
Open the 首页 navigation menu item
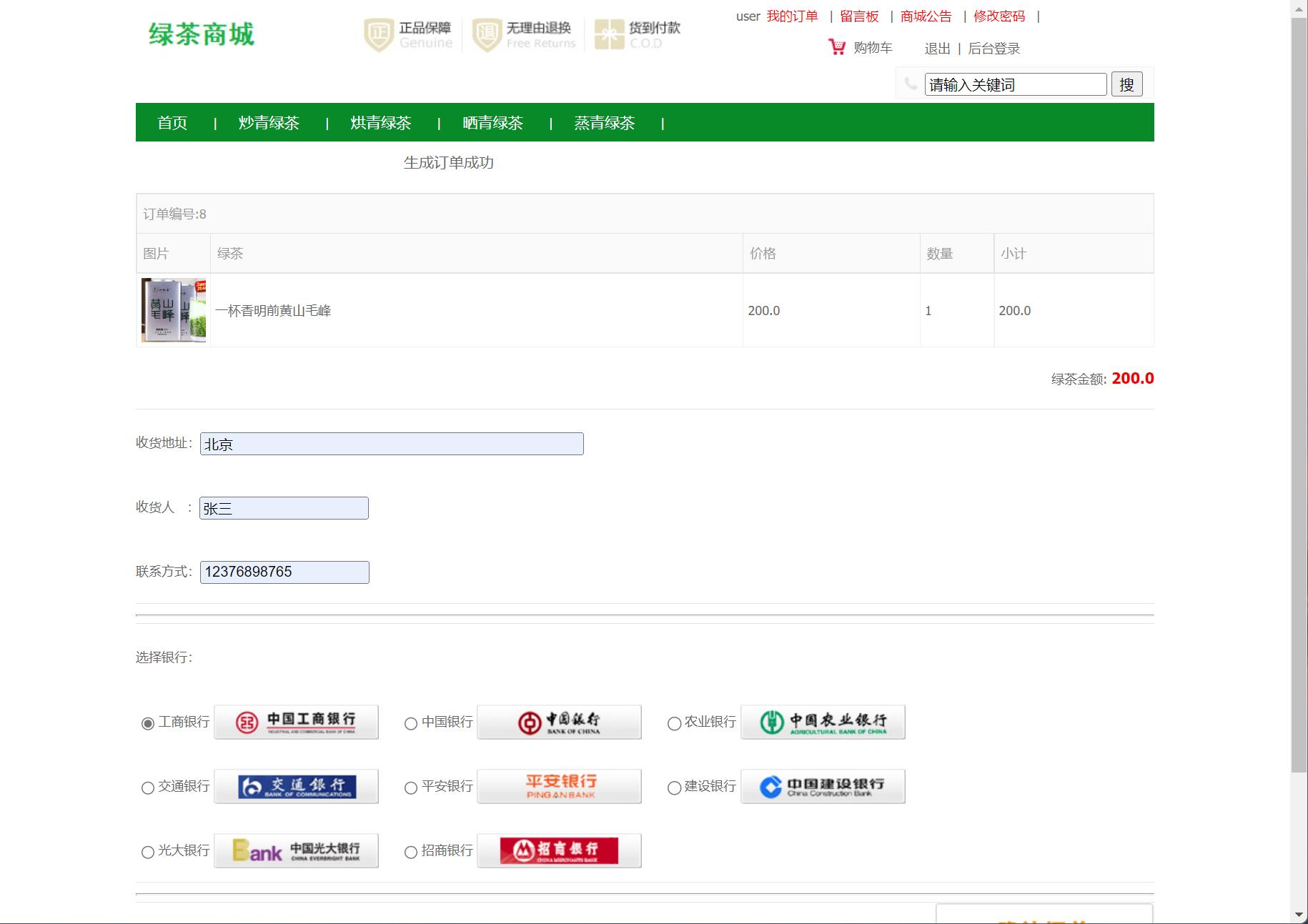172,123
